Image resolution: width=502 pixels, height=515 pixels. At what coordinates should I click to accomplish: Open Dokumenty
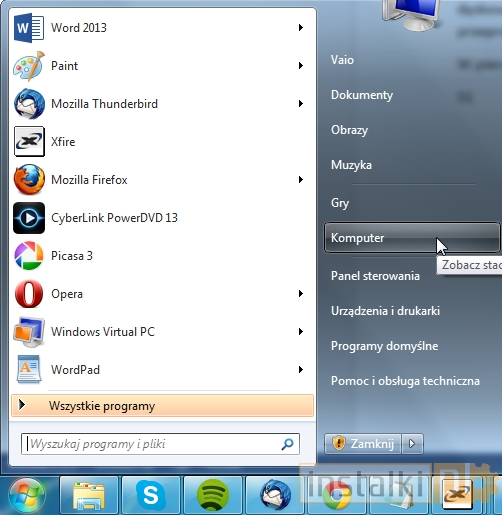pos(362,95)
